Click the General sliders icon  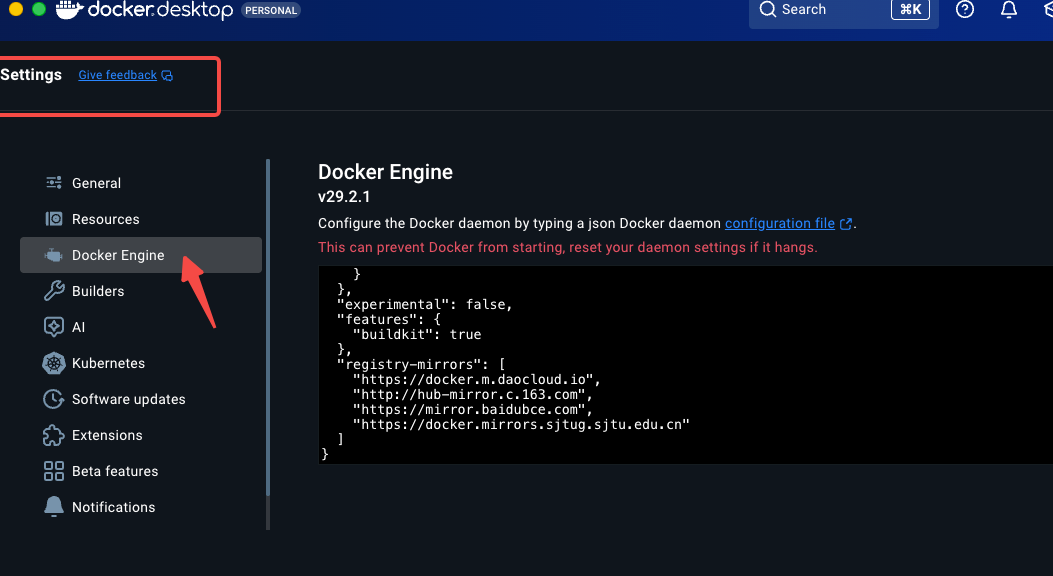54,183
